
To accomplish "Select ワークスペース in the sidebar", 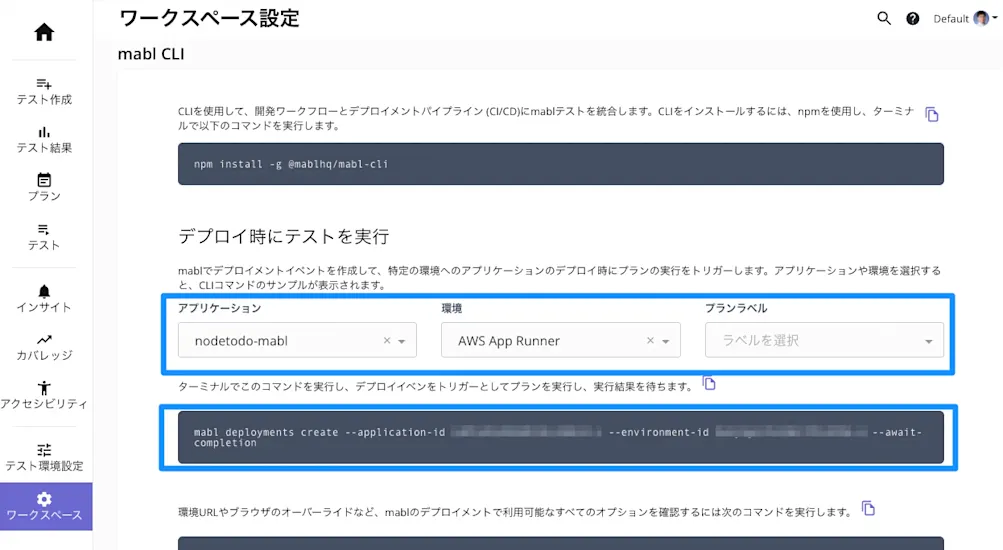I will tap(46, 507).
